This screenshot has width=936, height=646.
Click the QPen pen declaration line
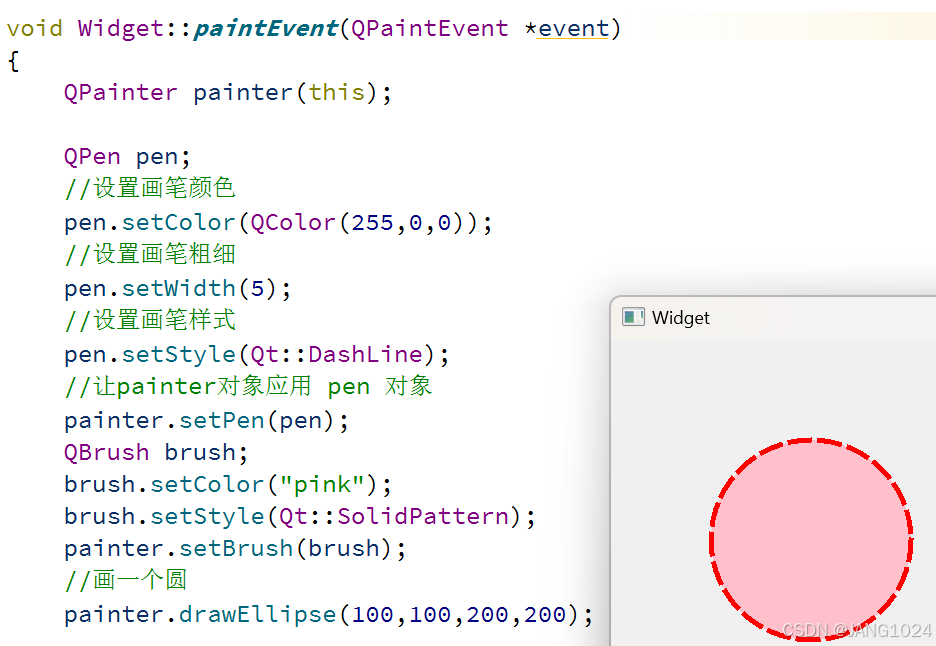pyautogui.click(x=127, y=157)
